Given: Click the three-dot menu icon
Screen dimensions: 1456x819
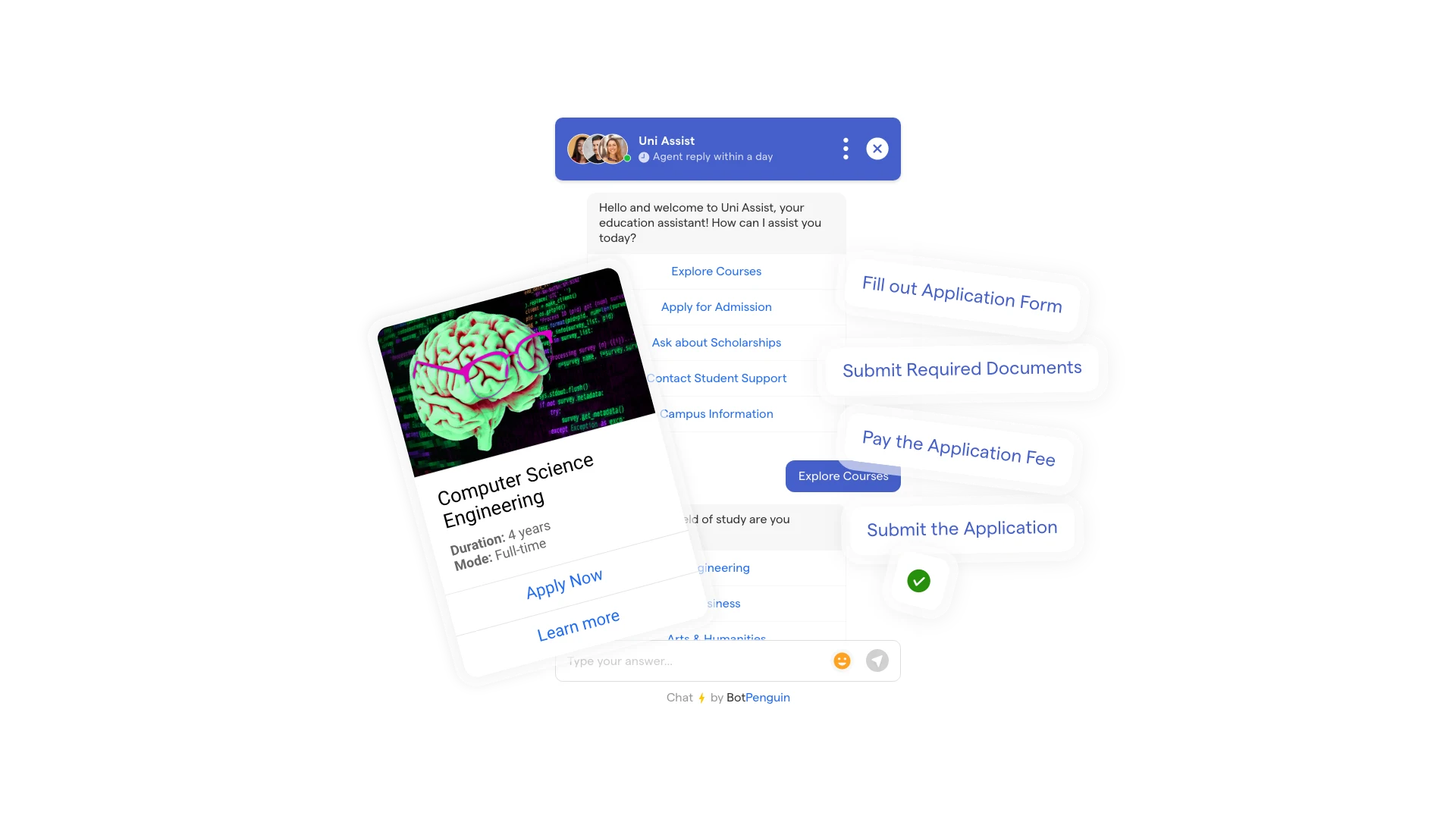Looking at the screenshot, I should pyautogui.click(x=845, y=149).
